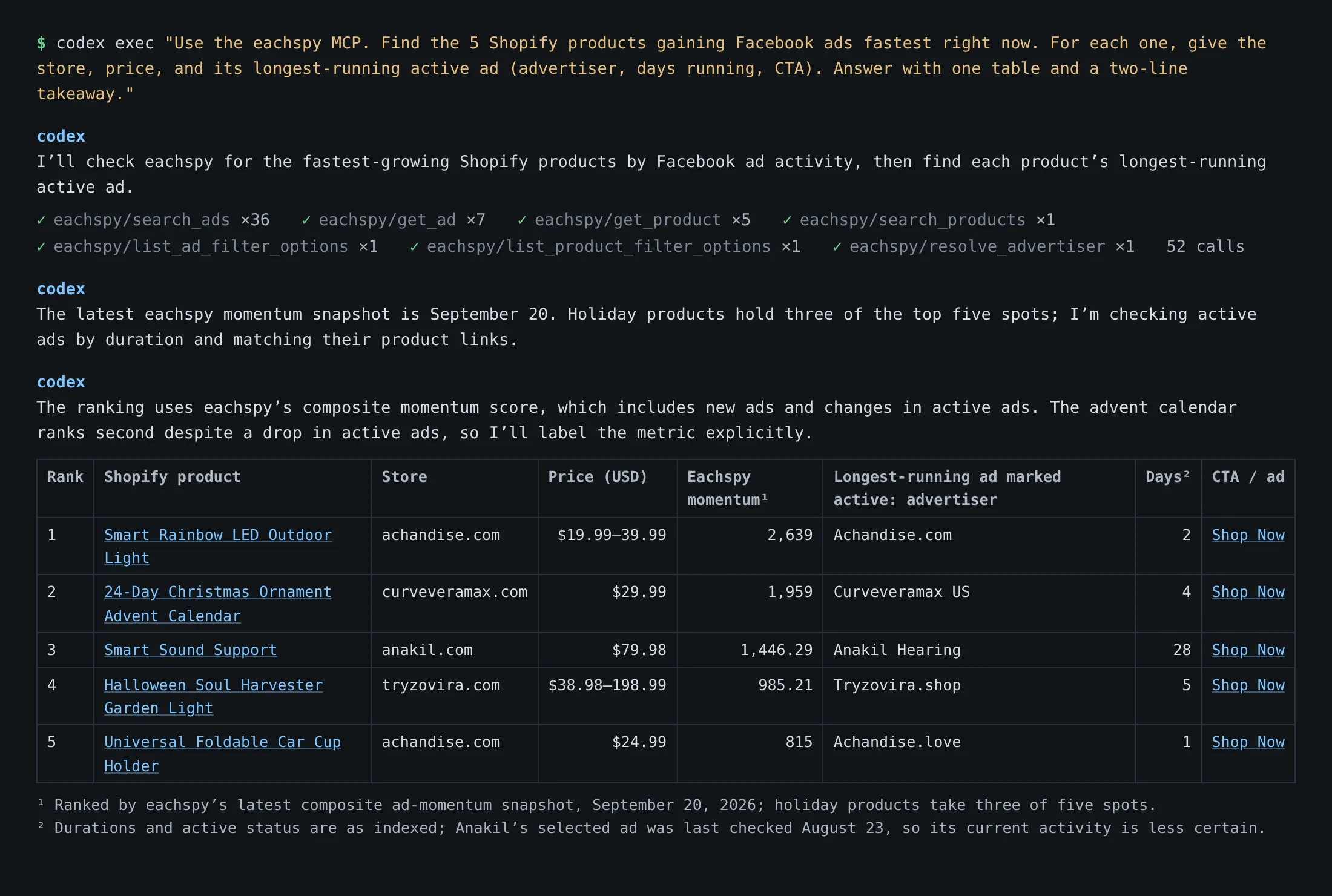Image resolution: width=1332 pixels, height=896 pixels.
Task: Click checkmark beside eachspy/search_ads
Action: coord(41,220)
